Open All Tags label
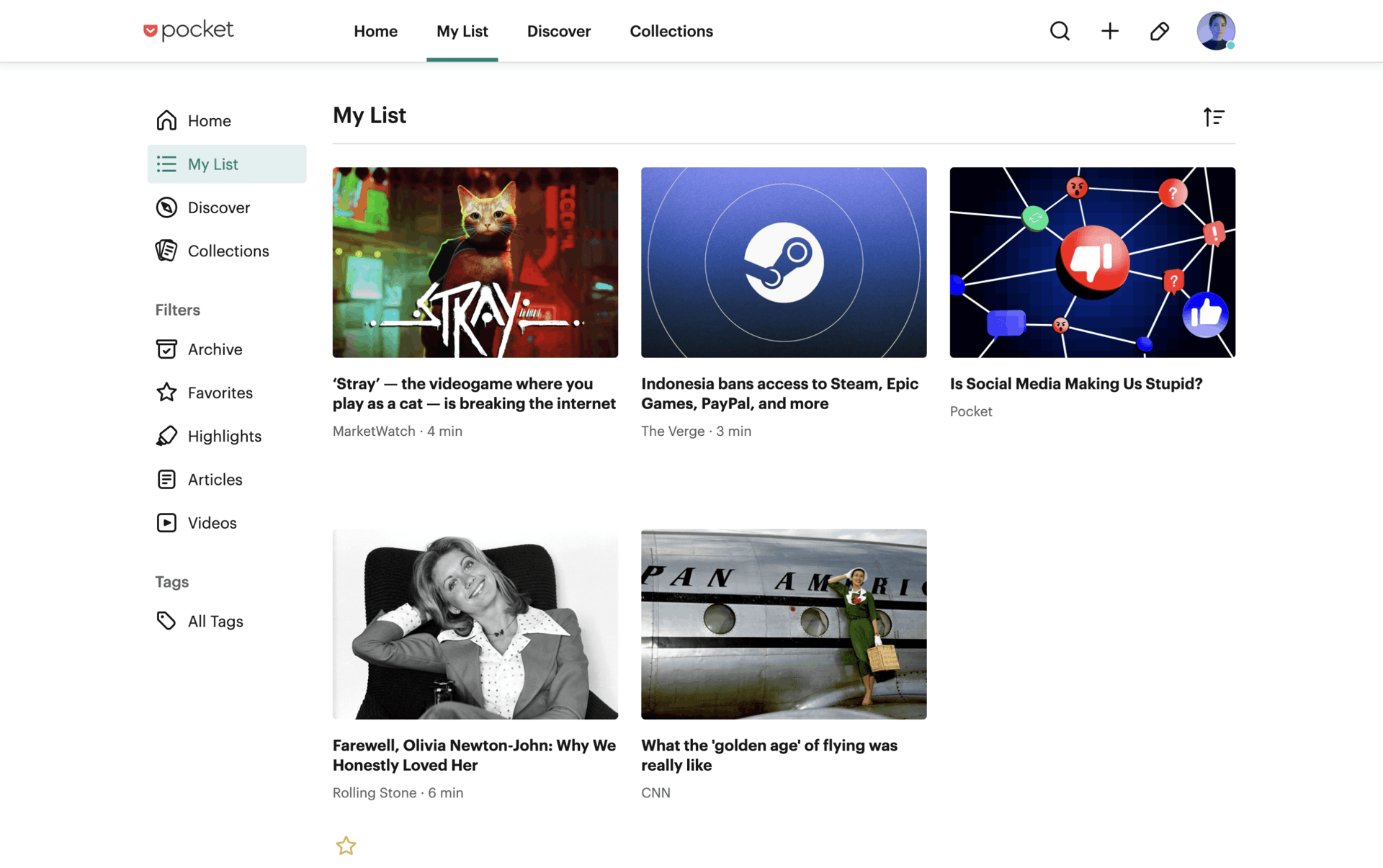 pos(215,621)
